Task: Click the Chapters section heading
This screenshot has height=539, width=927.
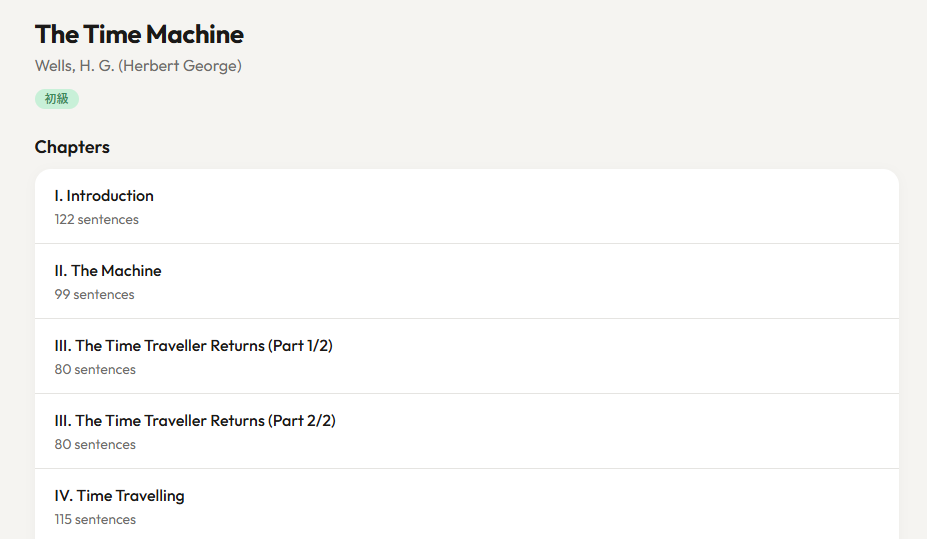Action: click(72, 147)
